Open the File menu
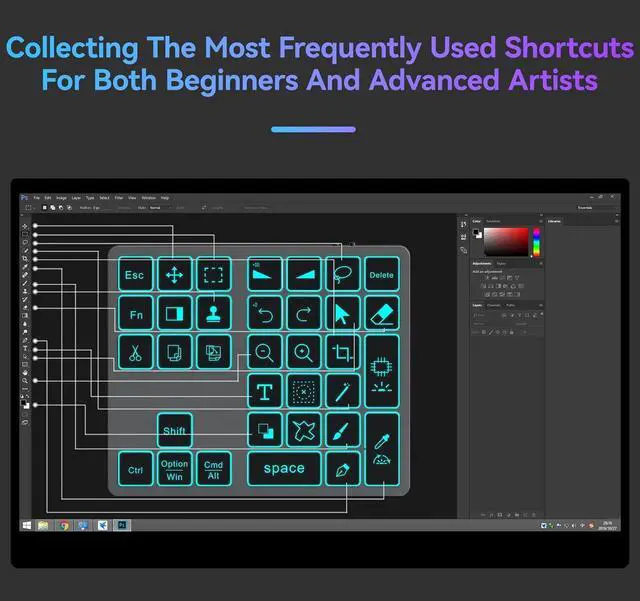The image size is (640, 601). click(37, 198)
